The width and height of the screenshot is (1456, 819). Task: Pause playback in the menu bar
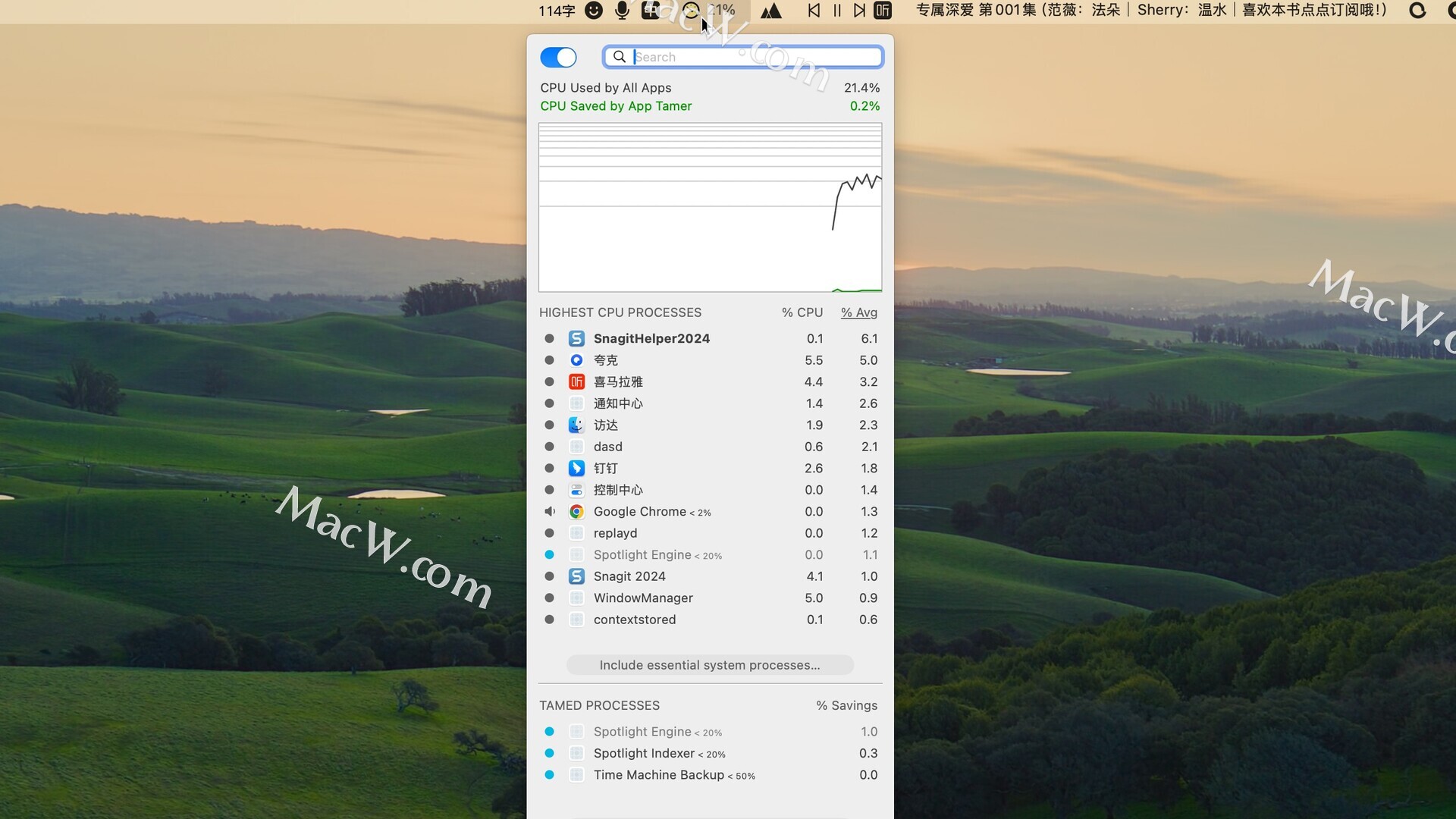pyautogui.click(x=837, y=11)
